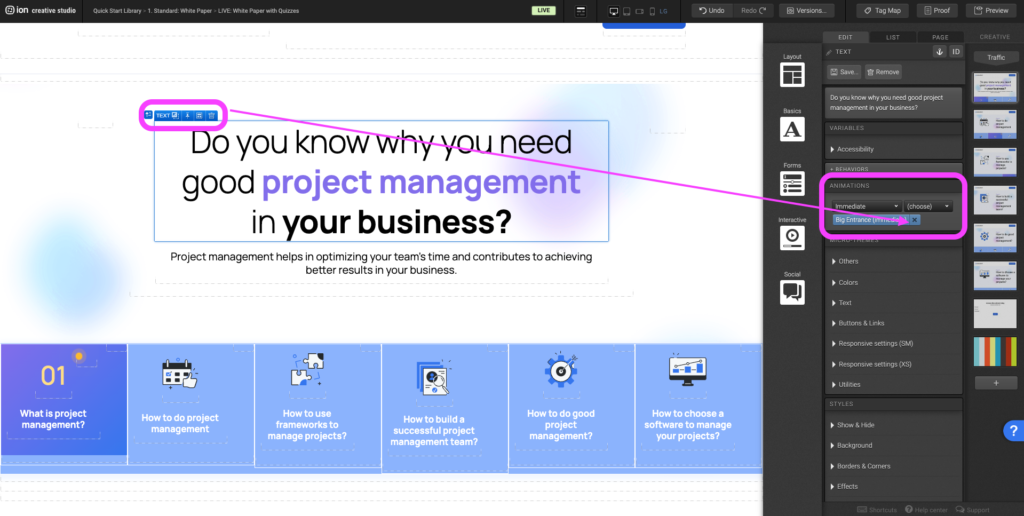
Task: Click the anchor icon in TEXT header
Action: click(x=939, y=51)
